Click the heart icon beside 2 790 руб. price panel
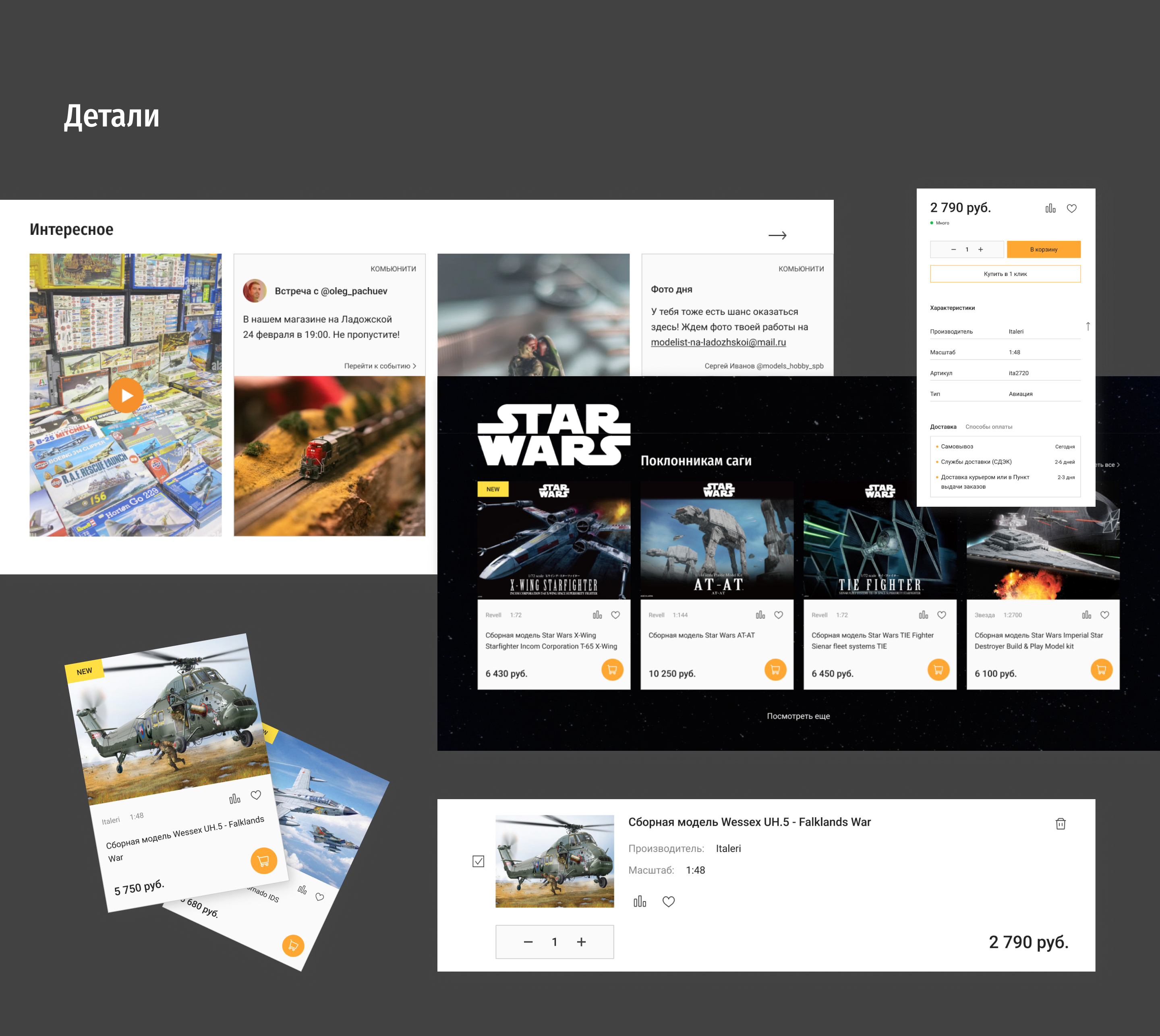The width and height of the screenshot is (1160, 1036). pos(1071,208)
